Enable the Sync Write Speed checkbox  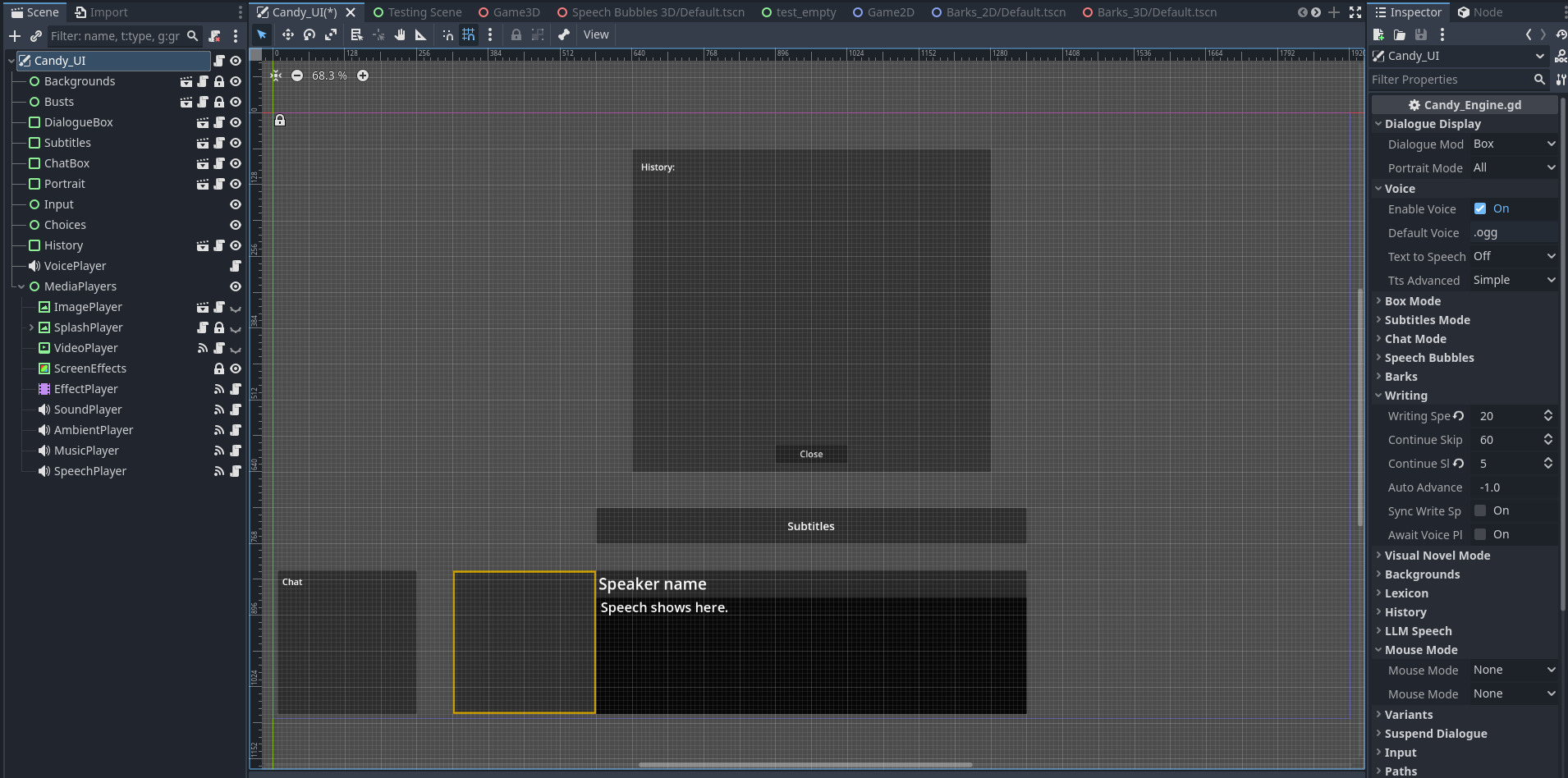point(1480,510)
